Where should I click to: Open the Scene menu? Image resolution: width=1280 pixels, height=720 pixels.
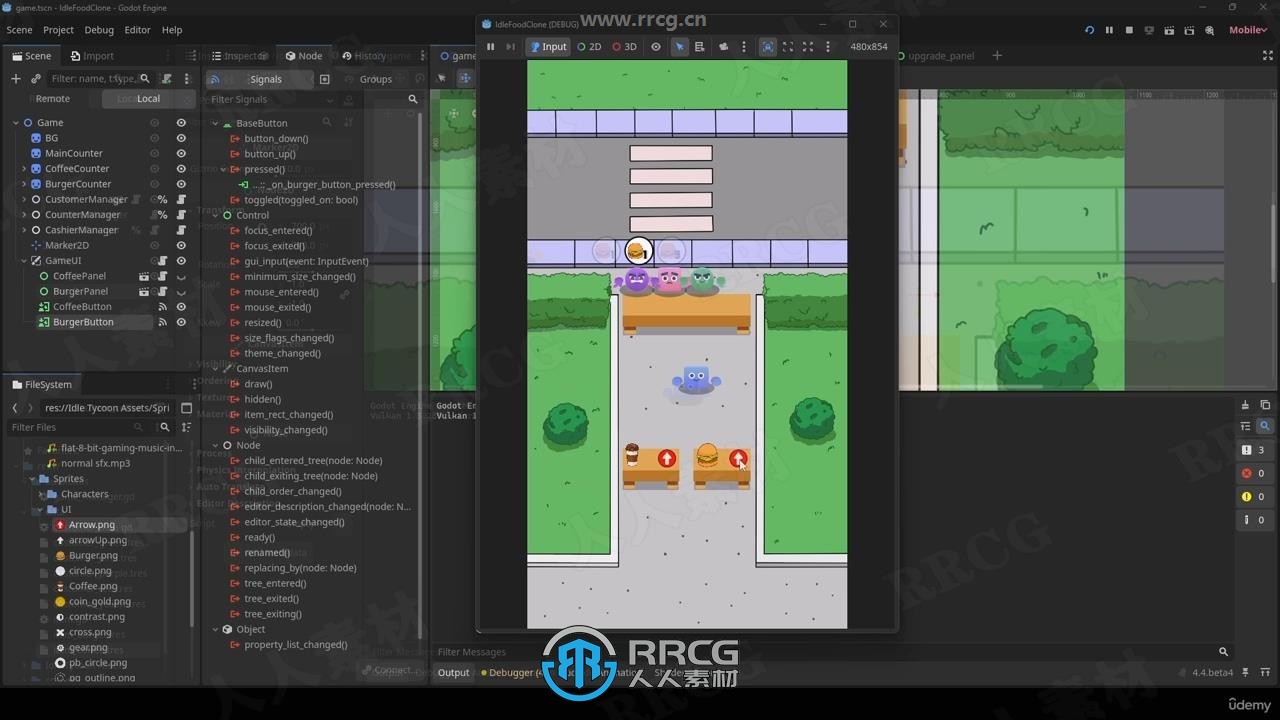click(x=19, y=30)
